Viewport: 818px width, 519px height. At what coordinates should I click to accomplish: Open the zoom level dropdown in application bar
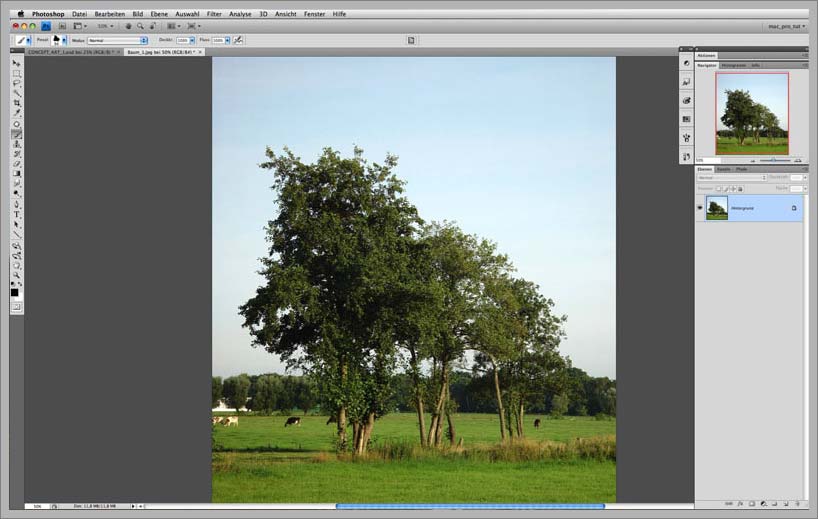click(x=105, y=26)
